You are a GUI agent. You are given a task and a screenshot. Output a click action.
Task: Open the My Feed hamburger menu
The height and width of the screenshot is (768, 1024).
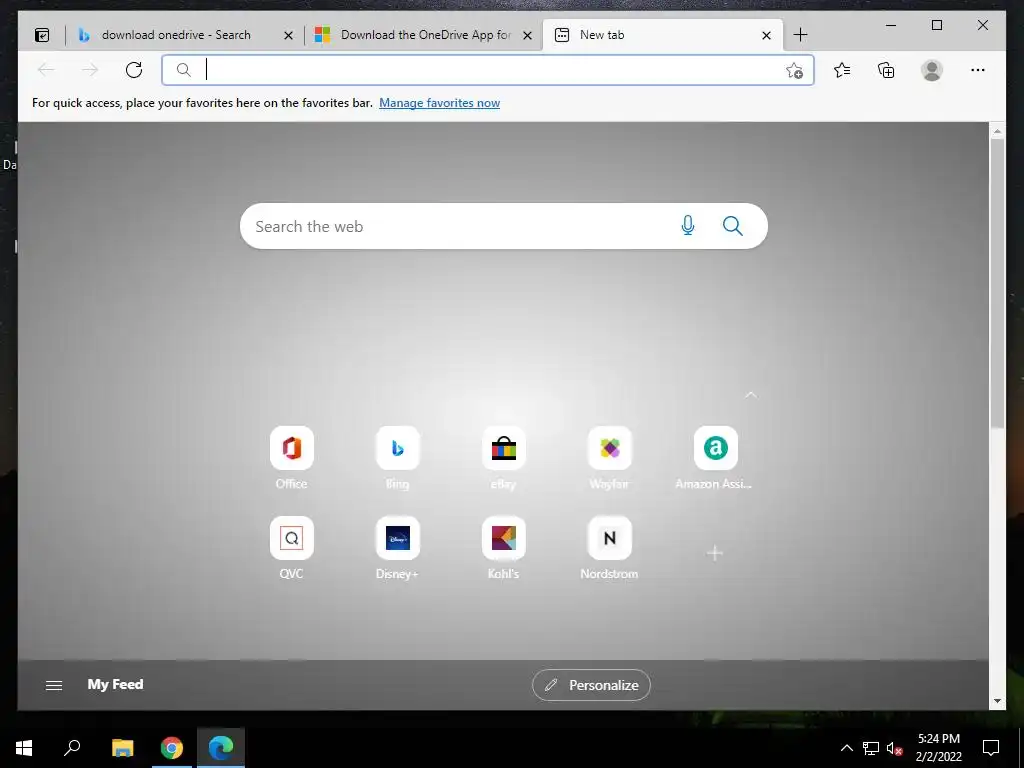click(54, 685)
